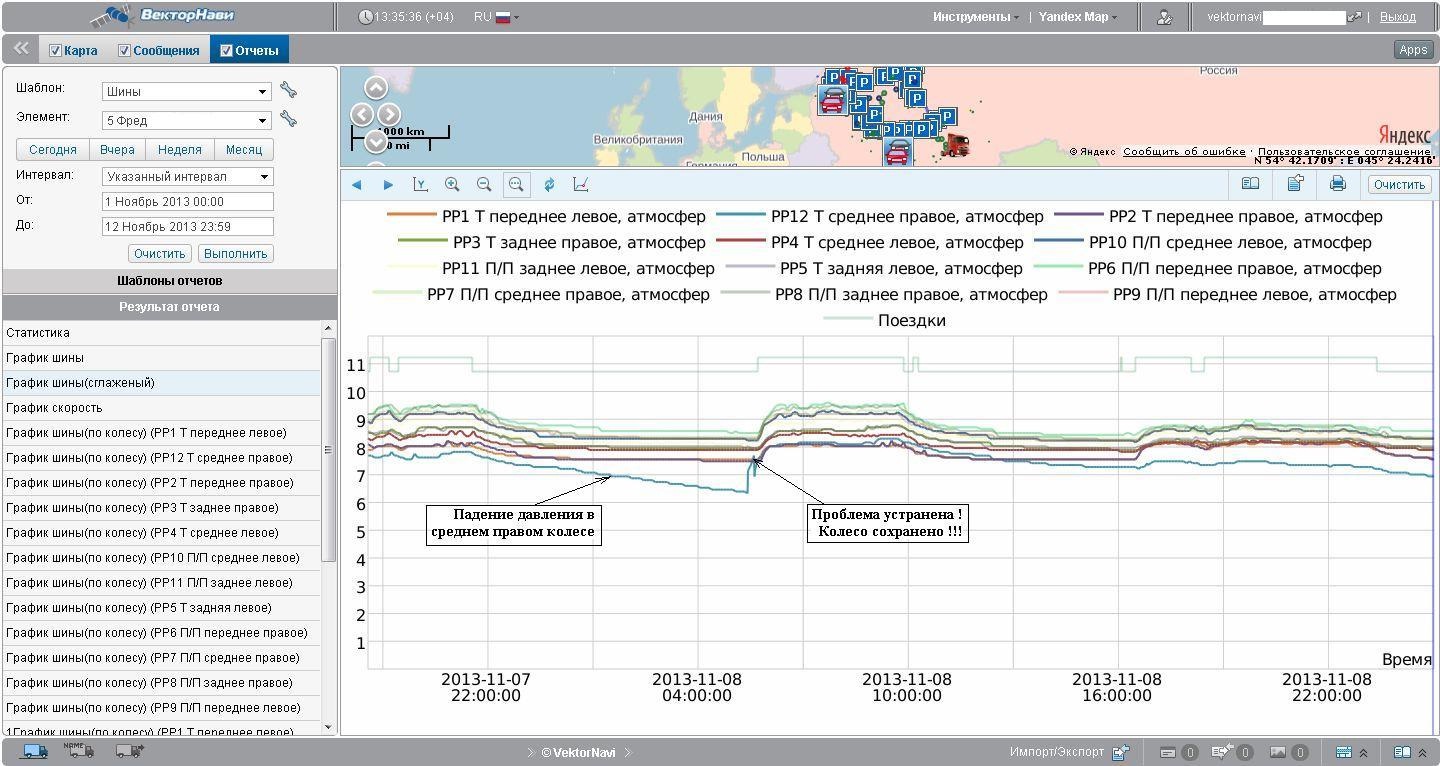1440x766 pixels.
Task: Toggle the Отчеты checkbox
Action: (226, 50)
